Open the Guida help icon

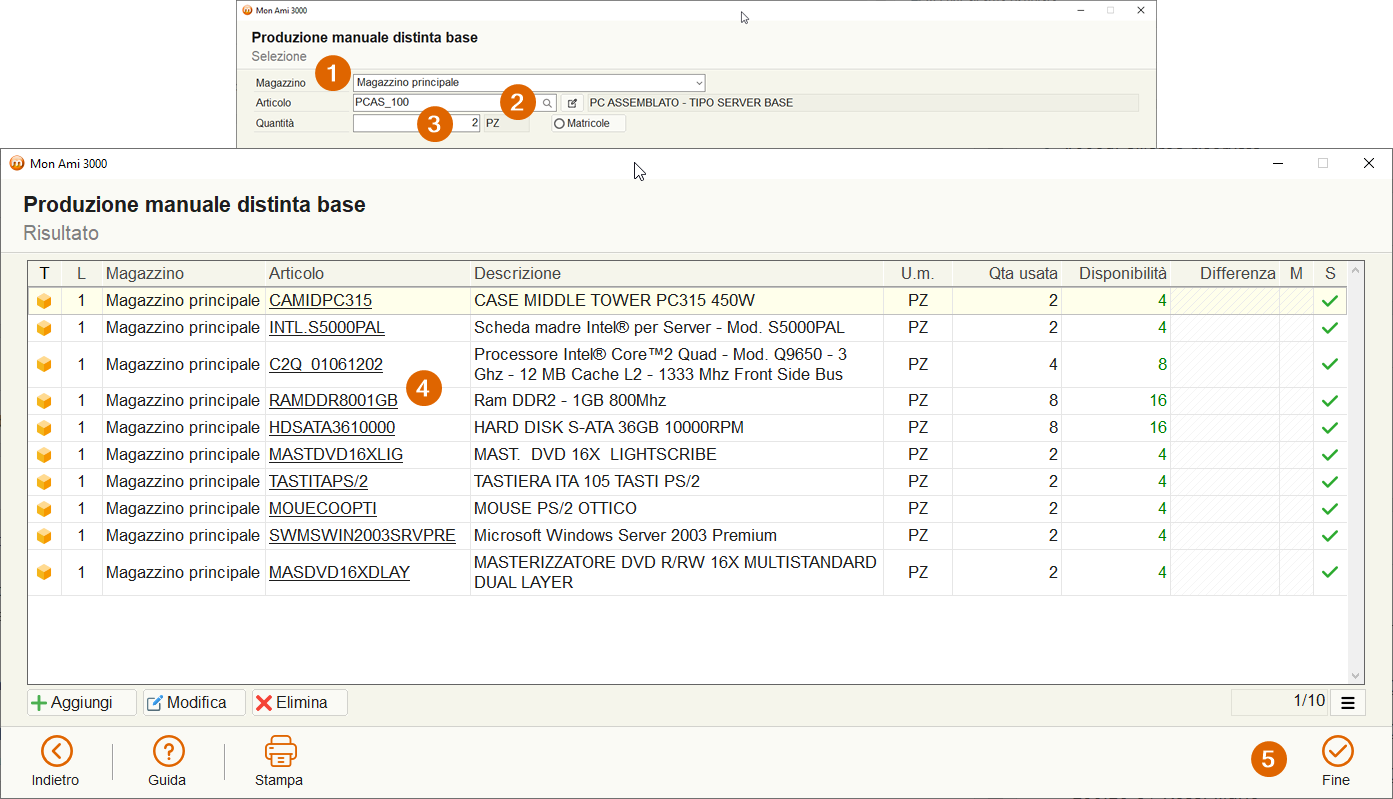168,751
